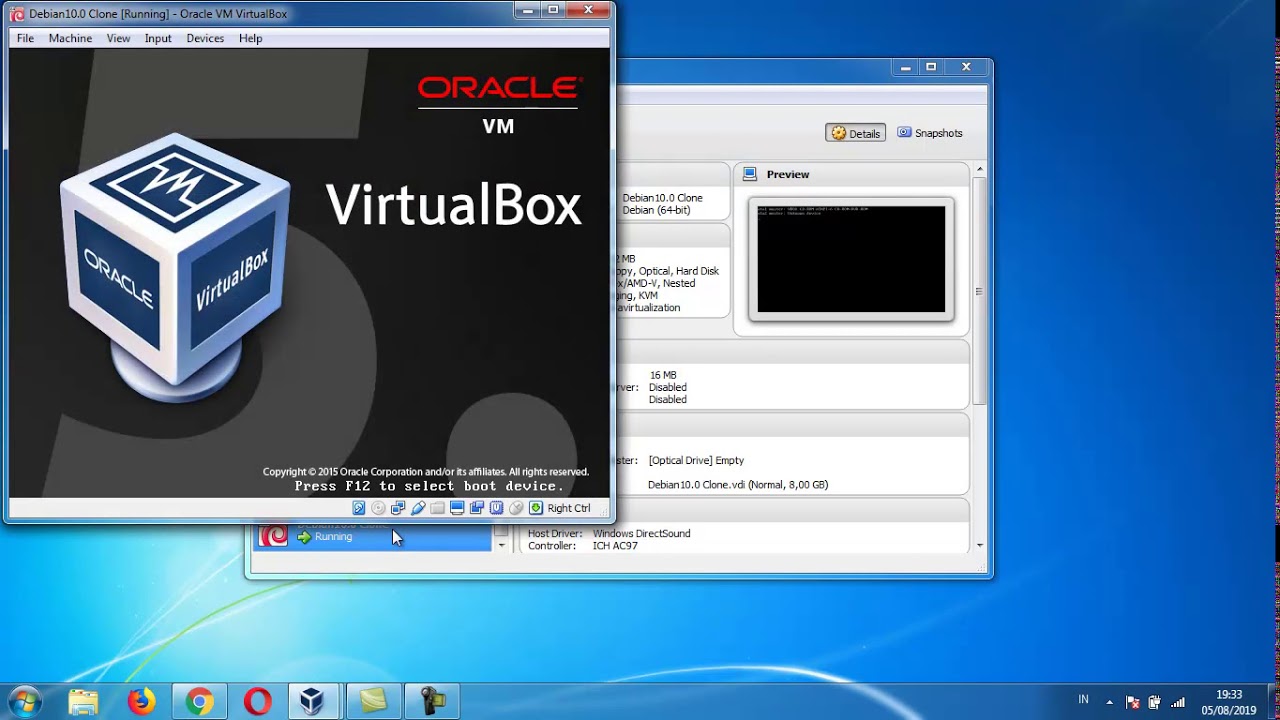This screenshot has width=1280, height=720.
Task: Click the screen recorder camera taskbar icon
Action: click(432, 702)
